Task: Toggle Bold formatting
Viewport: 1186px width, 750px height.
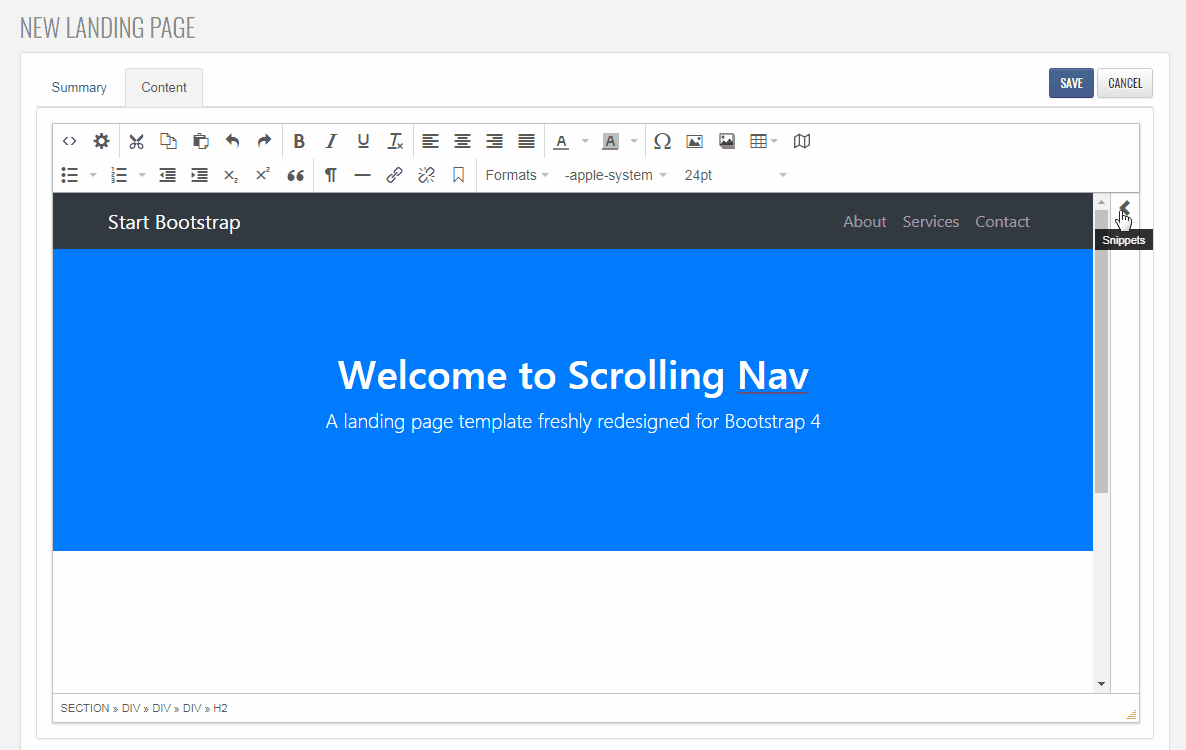Action: click(x=298, y=141)
